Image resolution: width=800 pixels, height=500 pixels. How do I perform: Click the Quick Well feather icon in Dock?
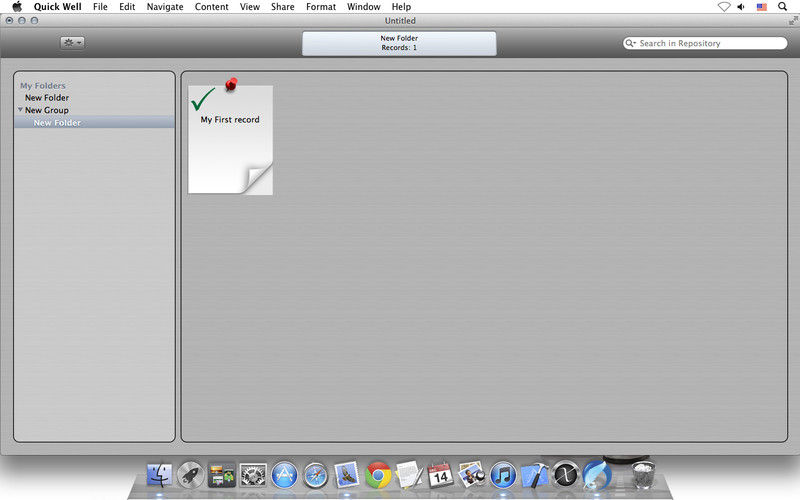click(597, 474)
